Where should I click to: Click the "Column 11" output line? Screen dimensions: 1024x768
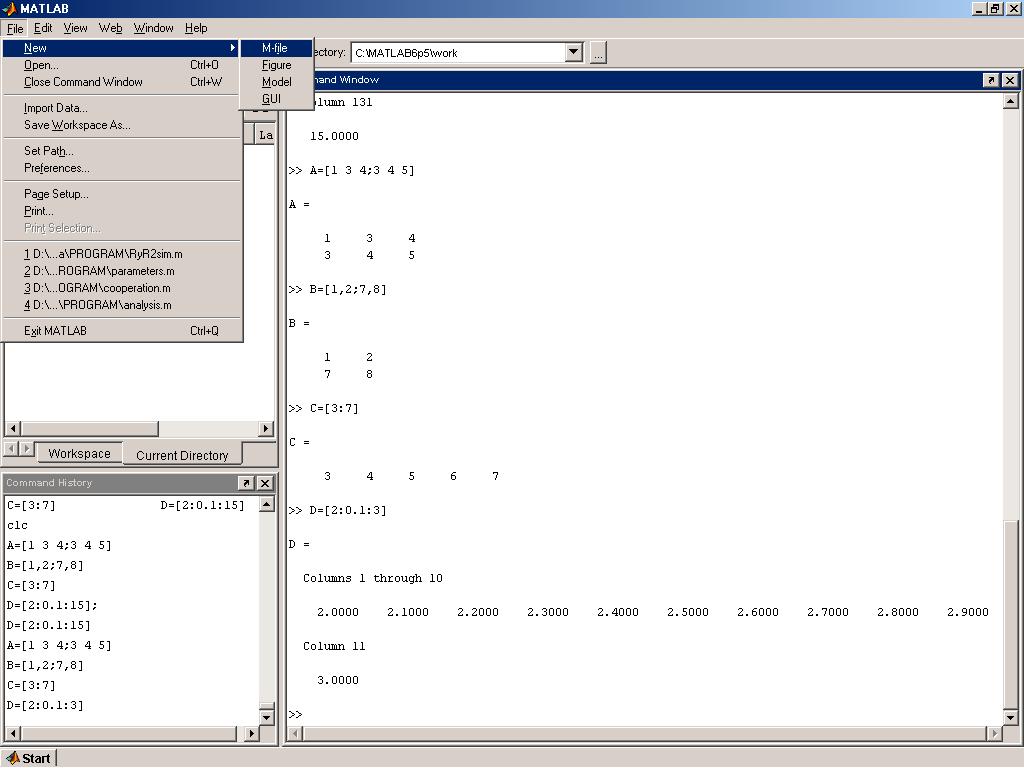click(x=334, y=646)
